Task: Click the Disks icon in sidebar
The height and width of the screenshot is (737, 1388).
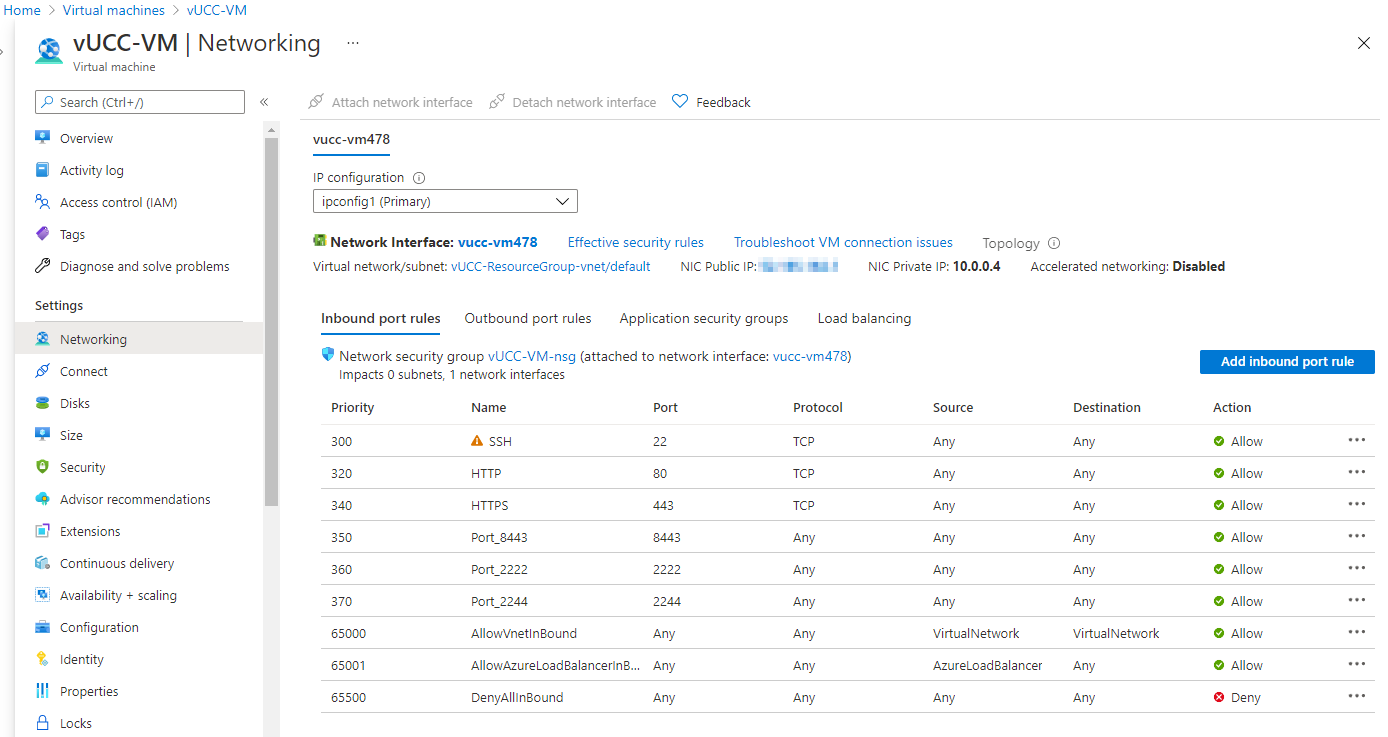Action: tap(42, 403)
